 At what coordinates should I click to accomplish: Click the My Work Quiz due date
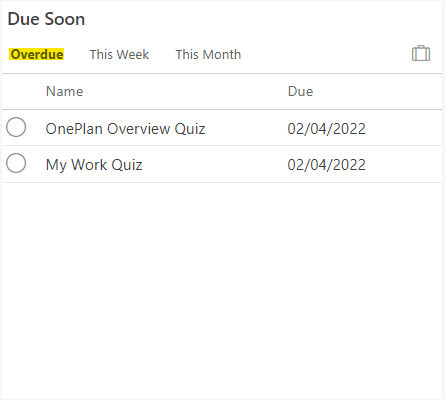coord(327,165)
